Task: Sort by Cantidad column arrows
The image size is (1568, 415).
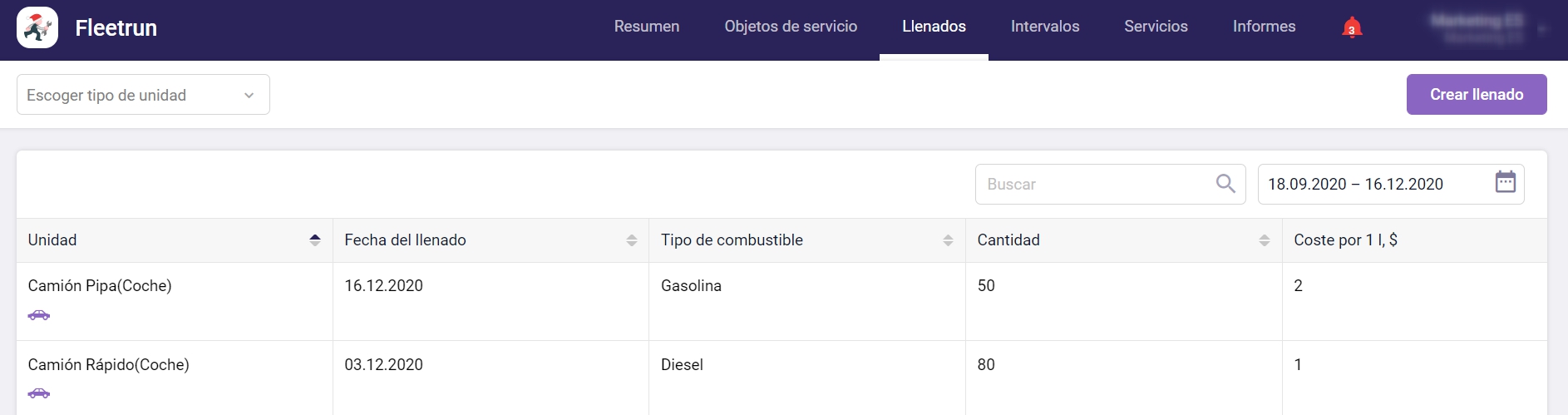Action: (x=1265, y=240)
